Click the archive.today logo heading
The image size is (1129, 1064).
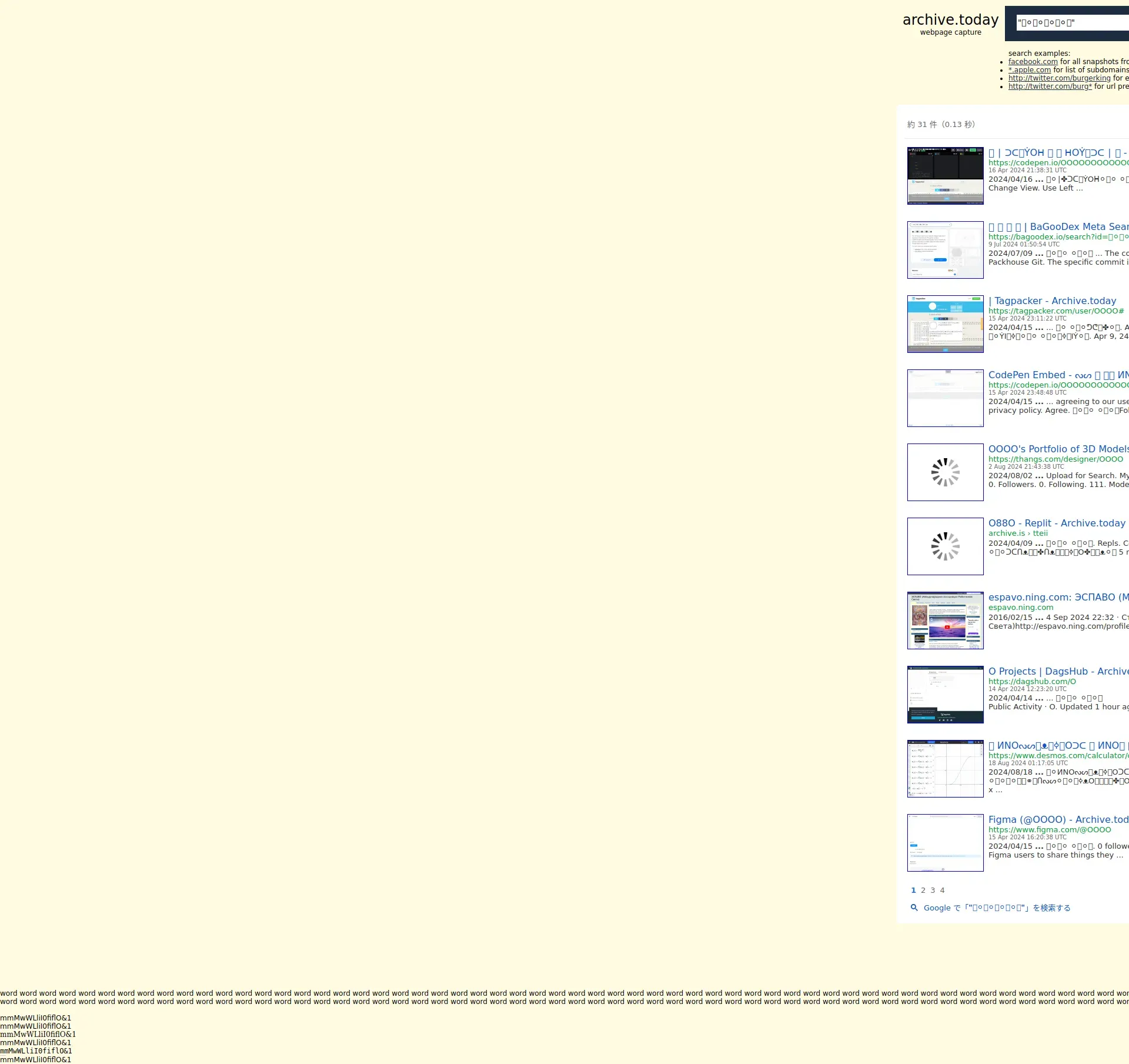950,20
